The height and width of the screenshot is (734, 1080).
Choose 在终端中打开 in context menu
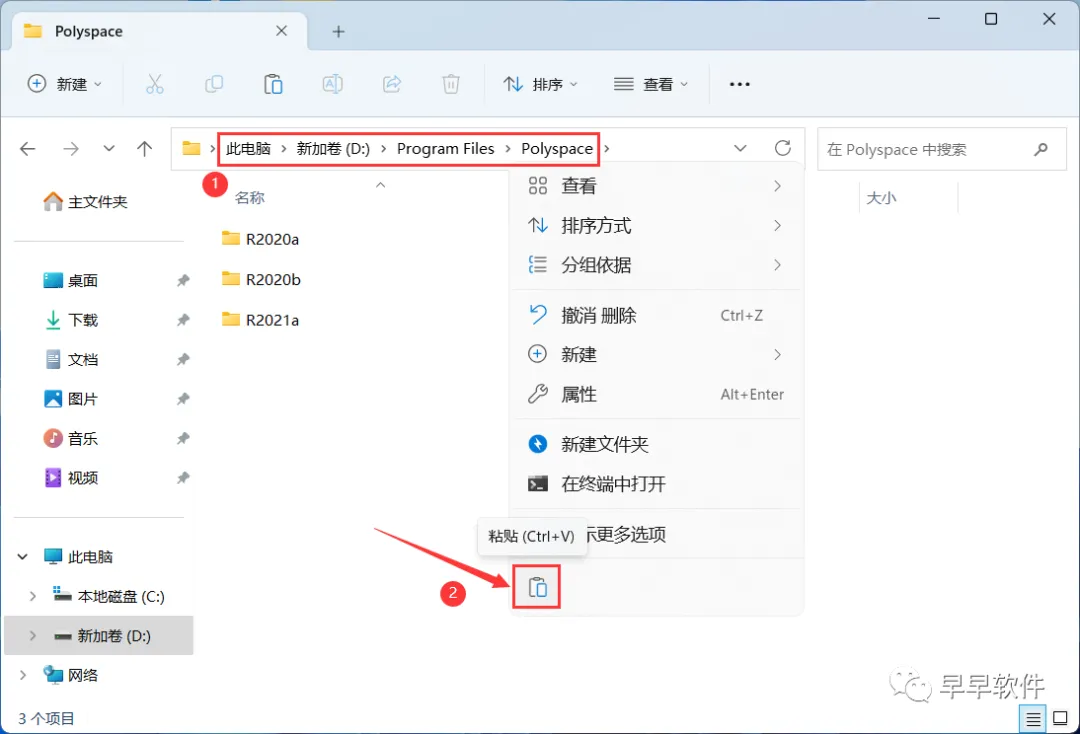656,484
